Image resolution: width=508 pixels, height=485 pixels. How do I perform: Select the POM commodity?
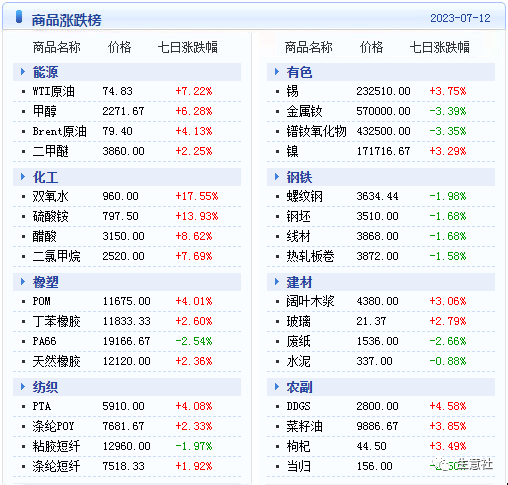41,301
